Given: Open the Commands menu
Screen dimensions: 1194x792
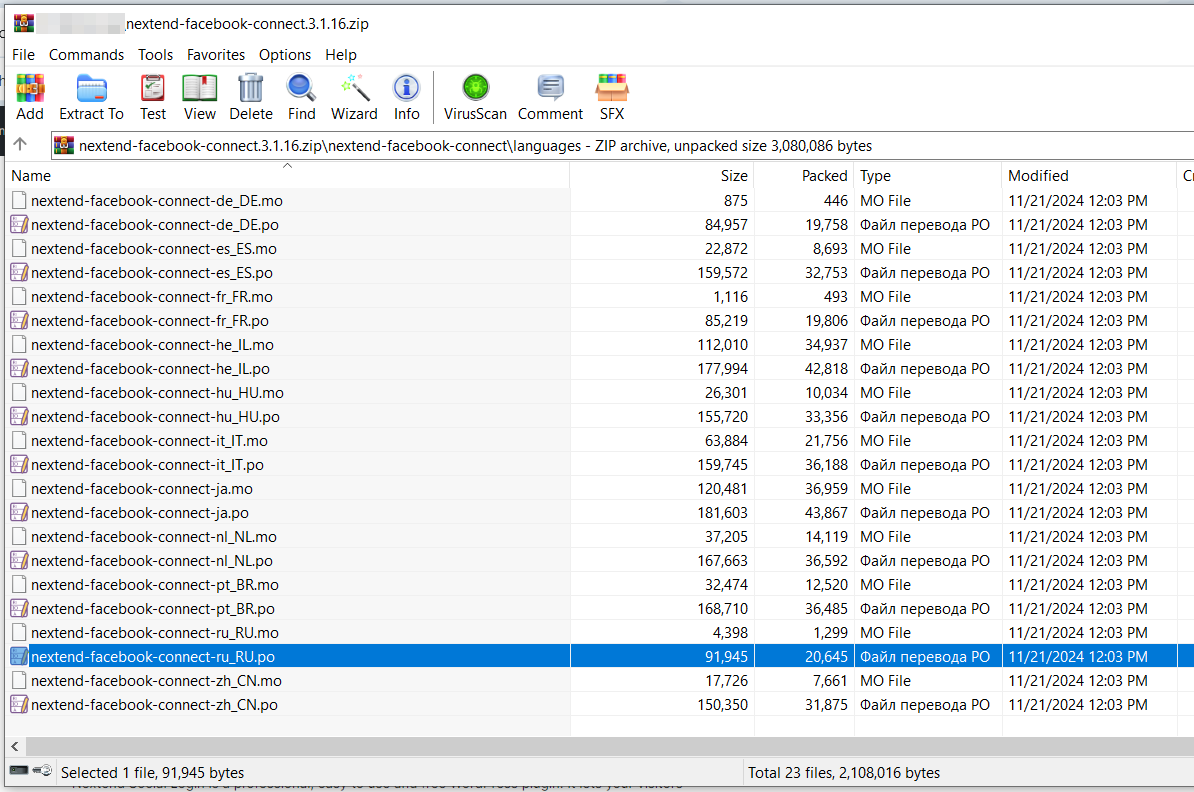Looking at the screenshot, I should (x=86, y=55).
